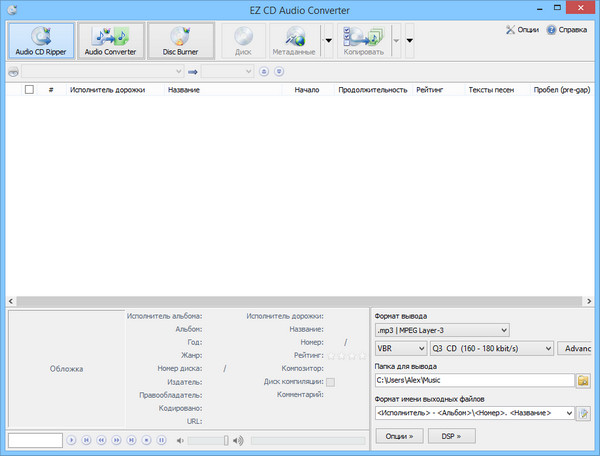Click the DSP » button
Screen dimensions: 600x456
(x=451, y=436)
